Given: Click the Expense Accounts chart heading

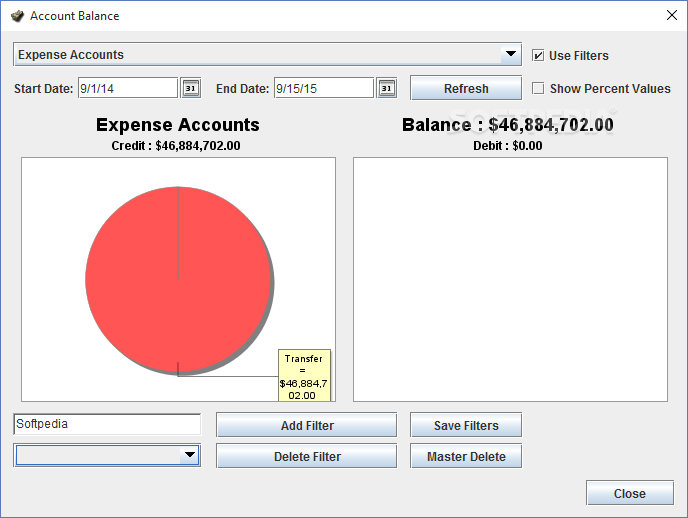Looking at the screenshot, I should point(178,125).
